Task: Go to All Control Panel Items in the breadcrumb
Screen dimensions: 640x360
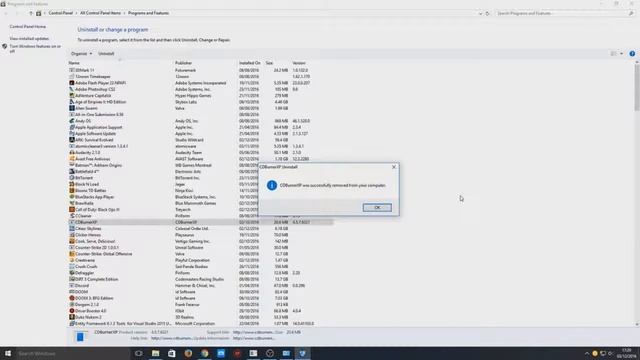Action: click(100, 13)
